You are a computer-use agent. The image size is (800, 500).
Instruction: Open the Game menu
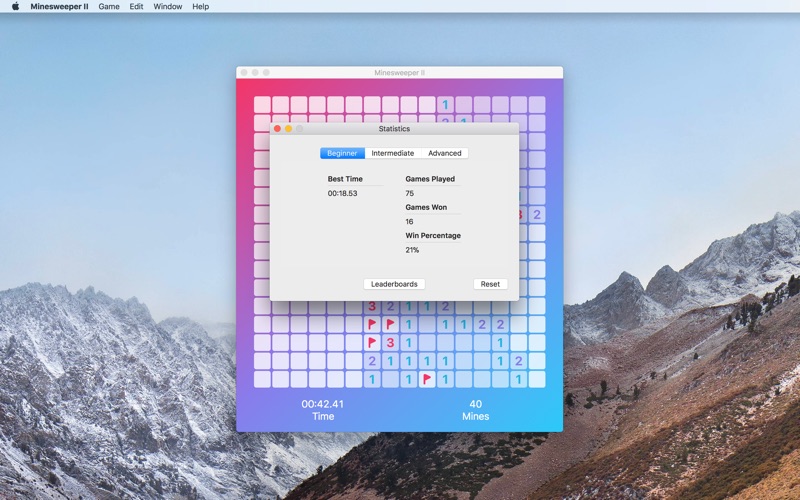click(109, 7)
